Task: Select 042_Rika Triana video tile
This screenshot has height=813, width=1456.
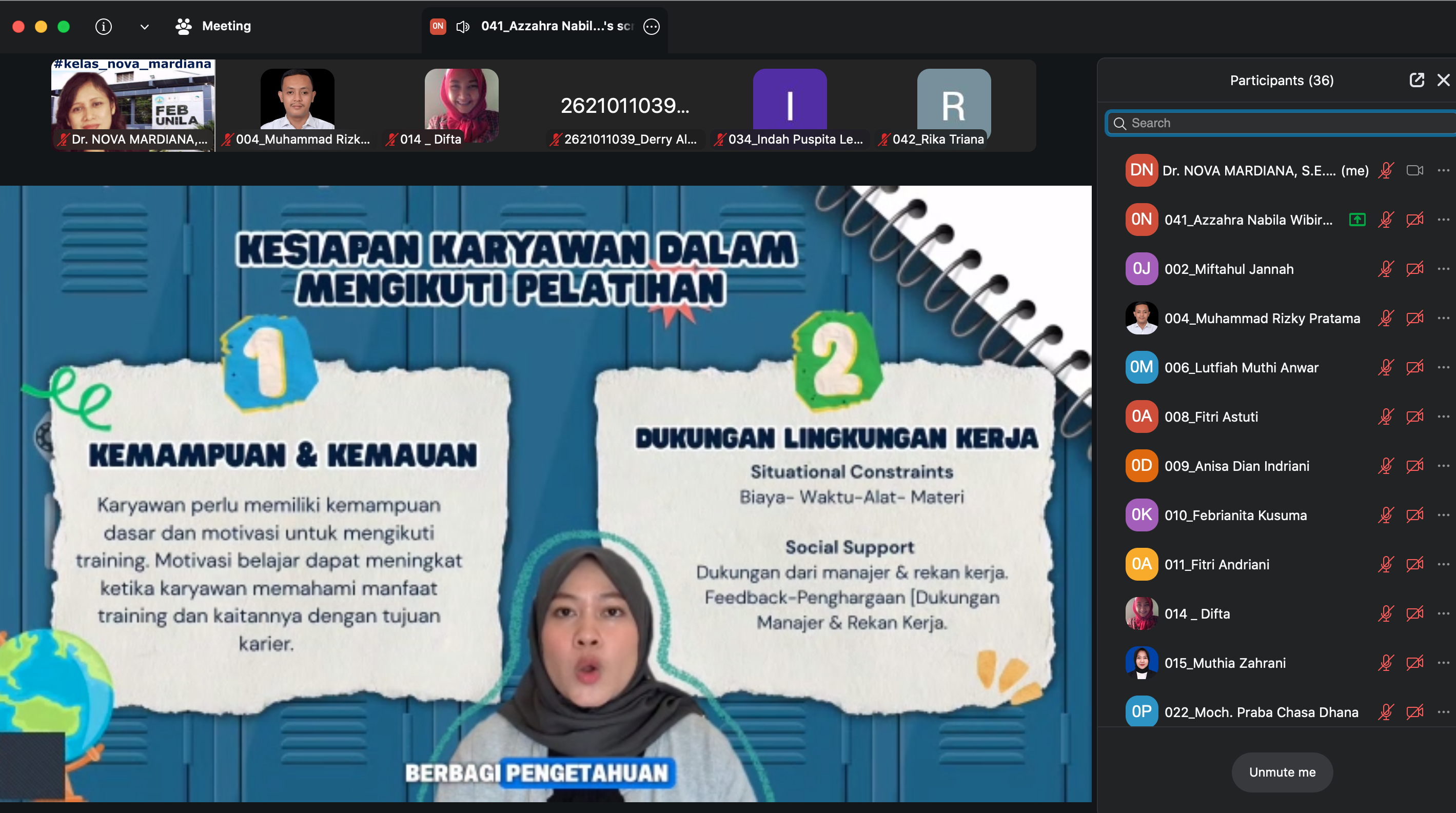Action: click(954, 105)
